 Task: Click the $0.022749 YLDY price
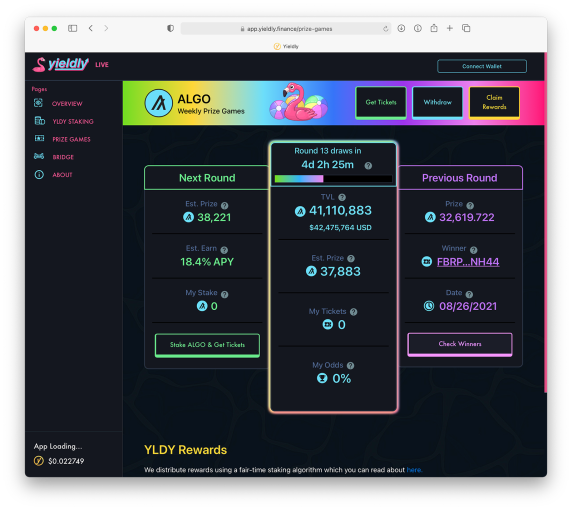(x=66, y=461)
